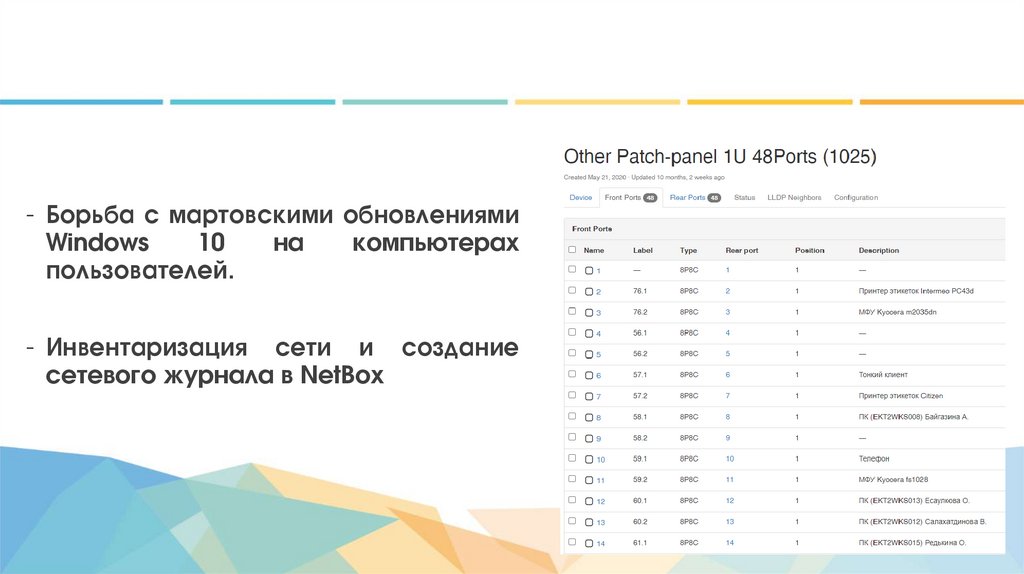
Task: Click the port icon next to port 12
Action: pos(589,501)
